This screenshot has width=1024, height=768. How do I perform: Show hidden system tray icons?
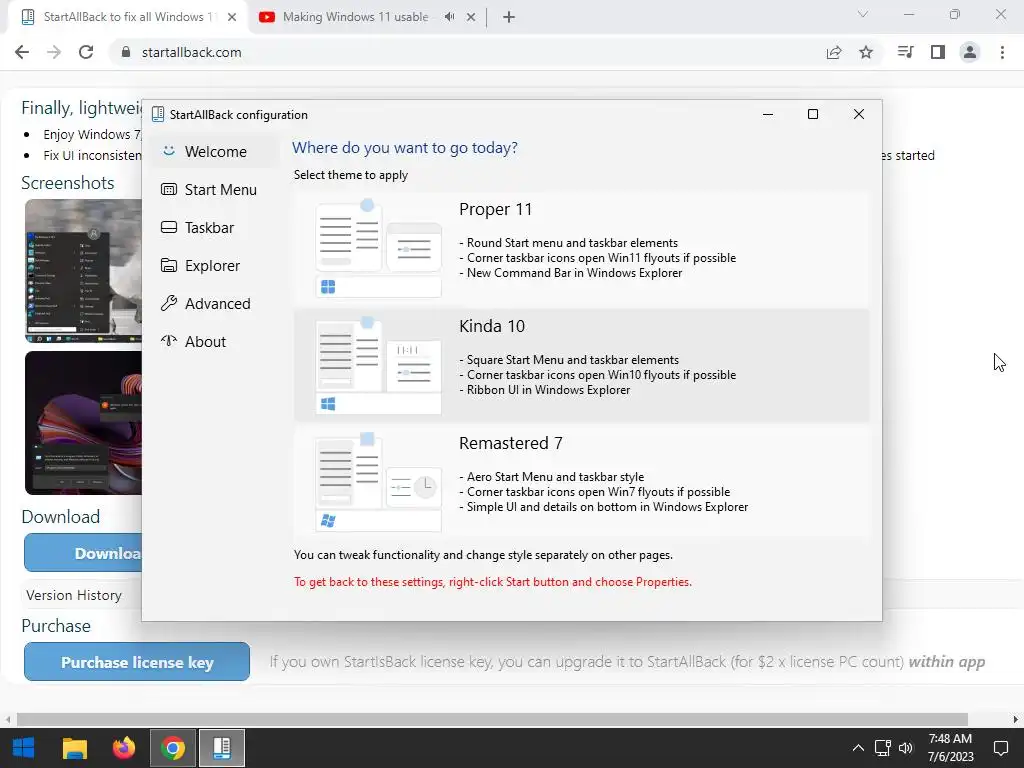pos(858,748)
